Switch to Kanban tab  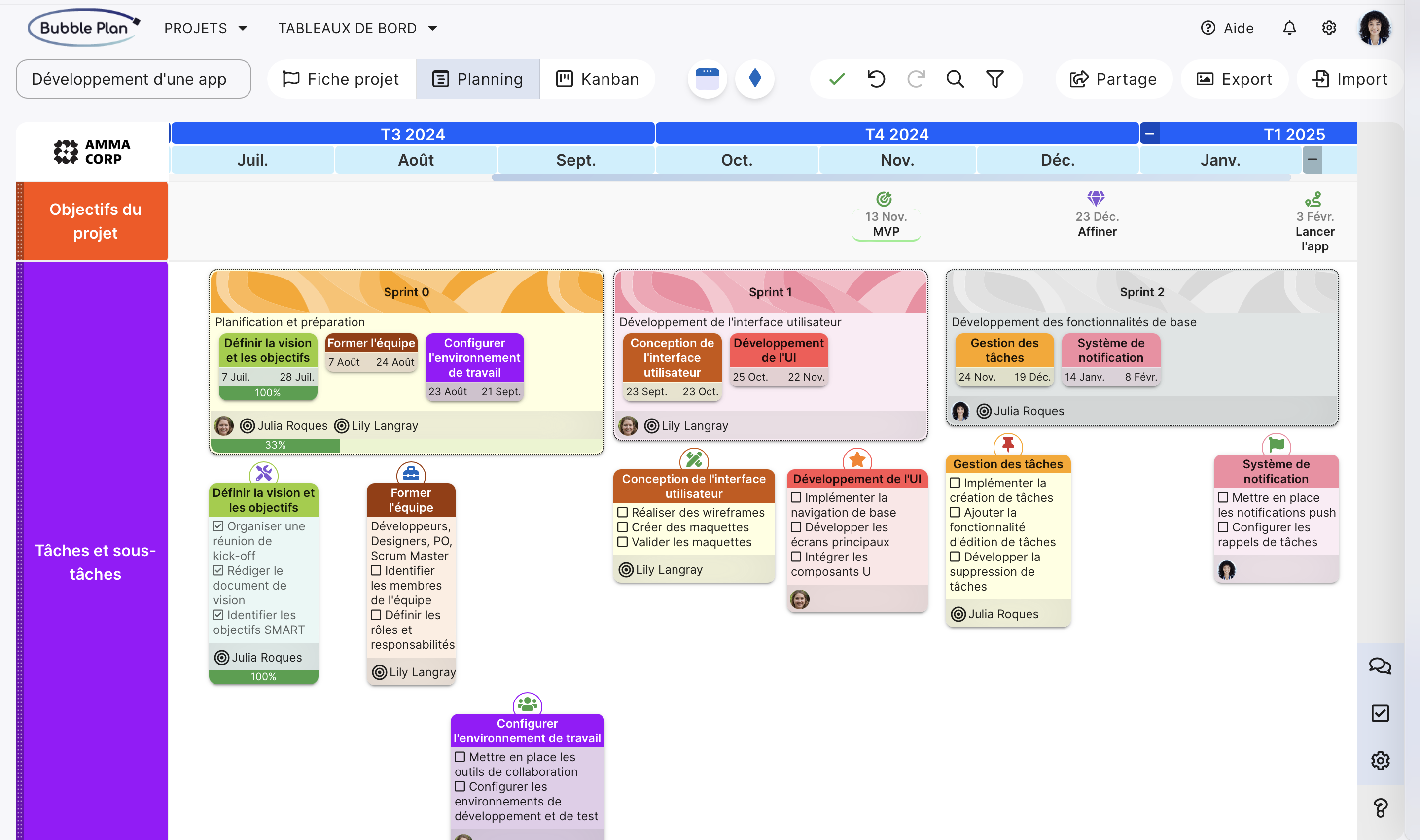pyautogui.click(x=598, y=79)
